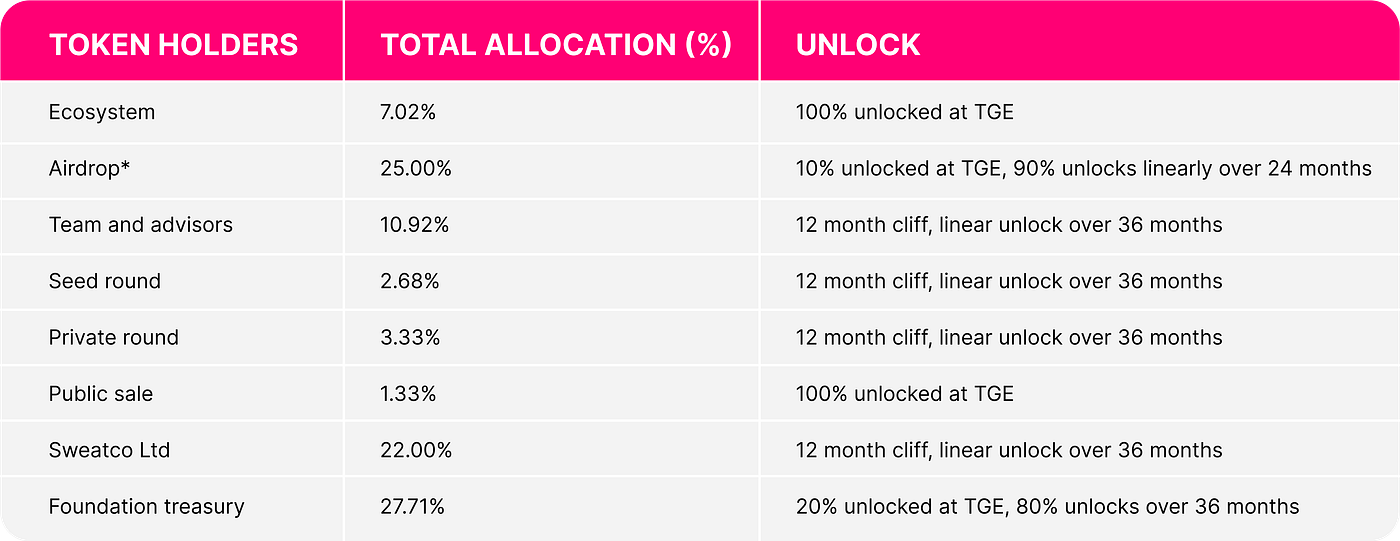1400x541 pixels.
Task: Click the Foundation treasury row label
Action: [147, 506]
